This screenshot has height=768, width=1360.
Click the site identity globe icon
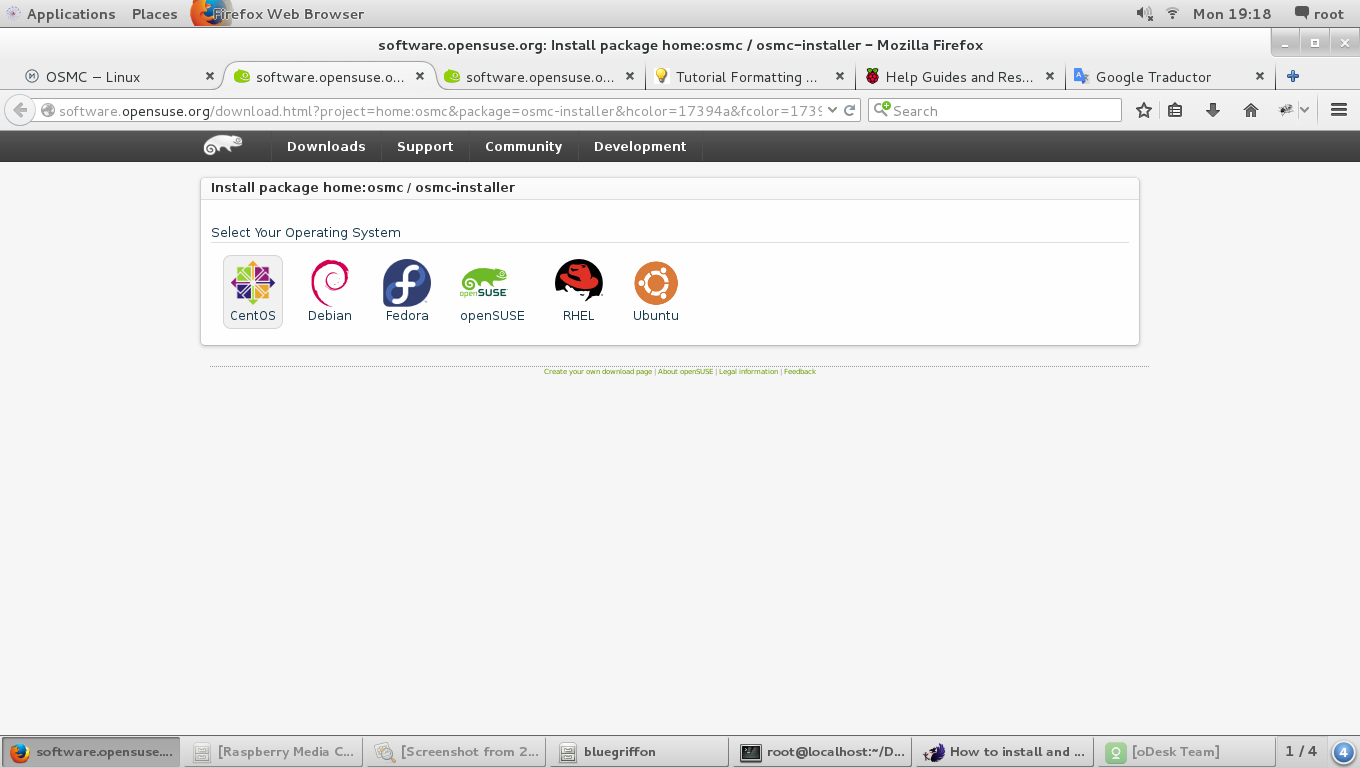(48, 110)
